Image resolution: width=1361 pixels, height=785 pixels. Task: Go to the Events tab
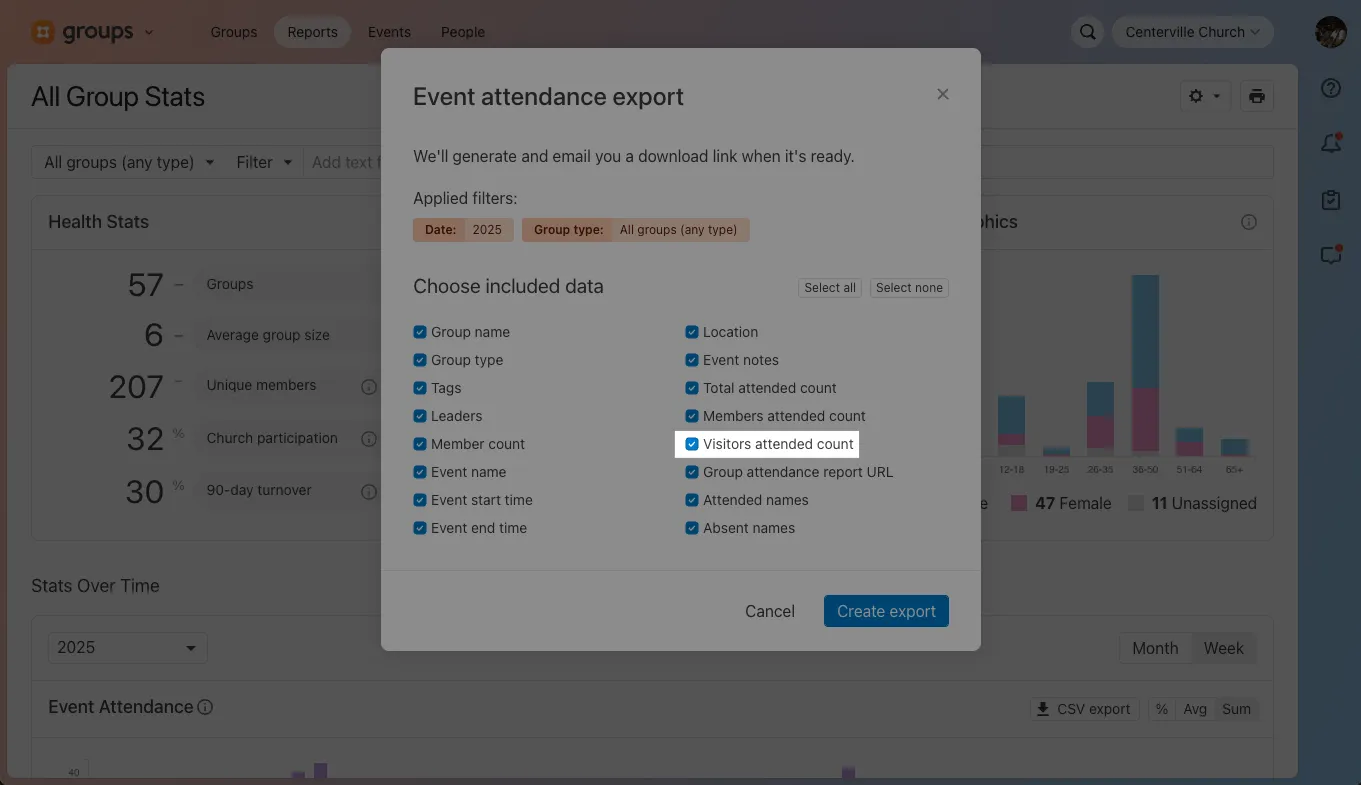point(389,32)
